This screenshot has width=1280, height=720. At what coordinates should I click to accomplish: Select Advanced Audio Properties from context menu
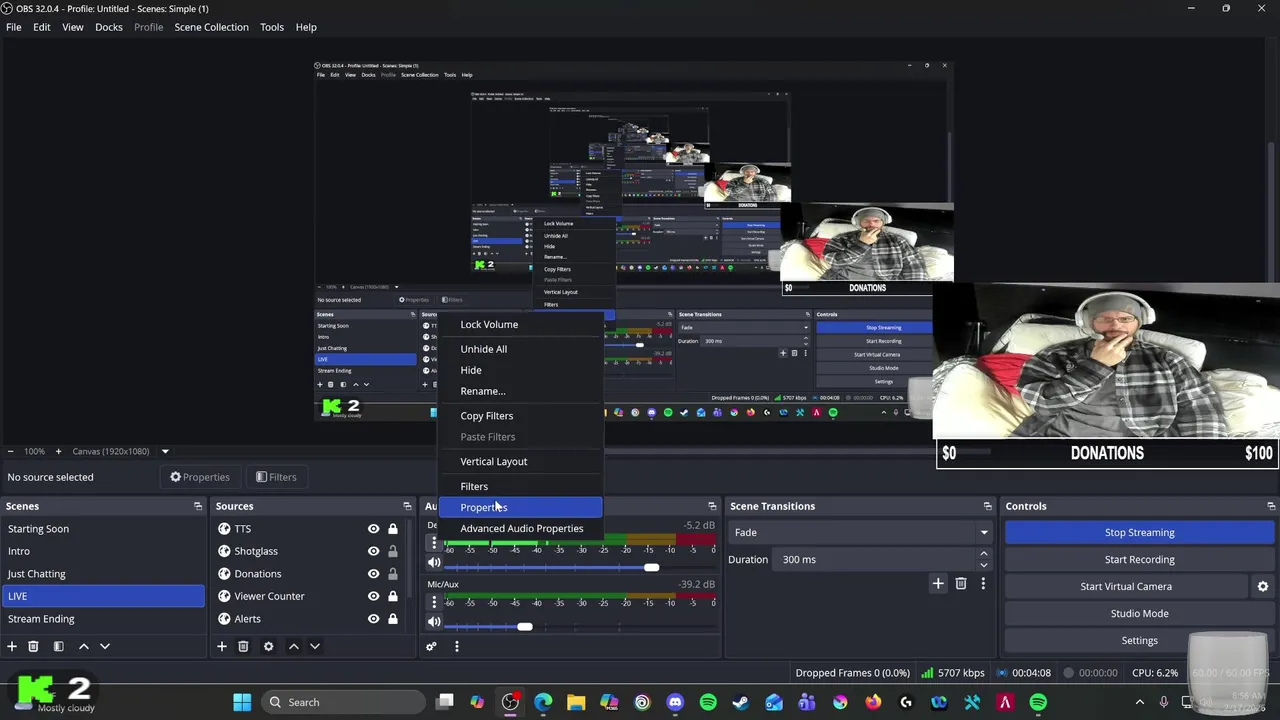pos(520,528)
